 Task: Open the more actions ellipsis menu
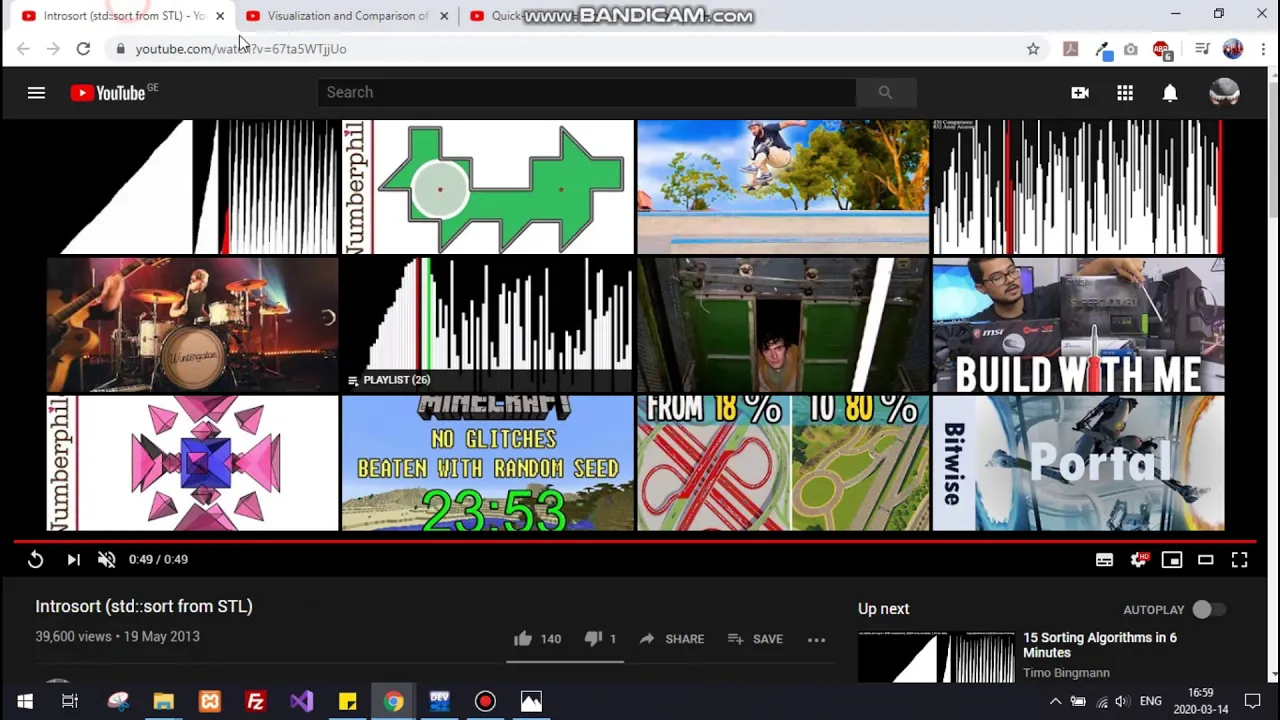[x=816, y=639]
